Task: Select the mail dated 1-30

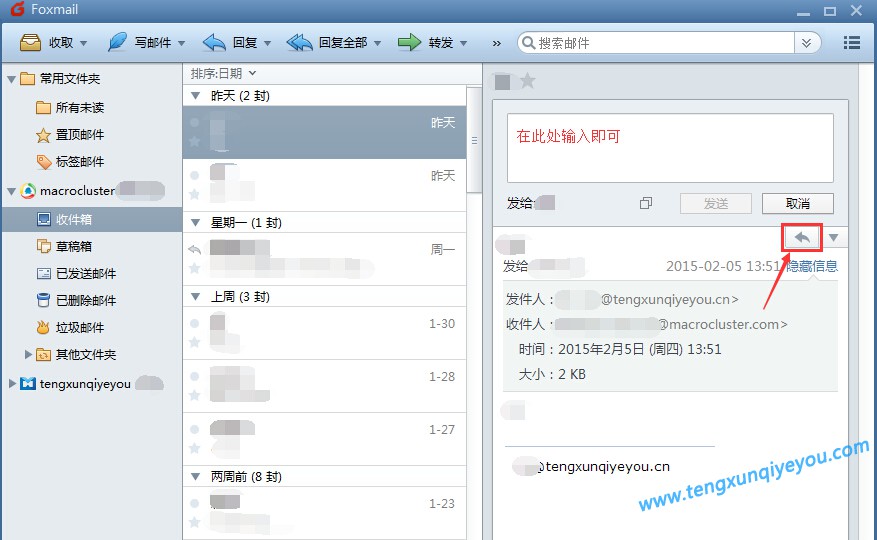Action: 324,333
